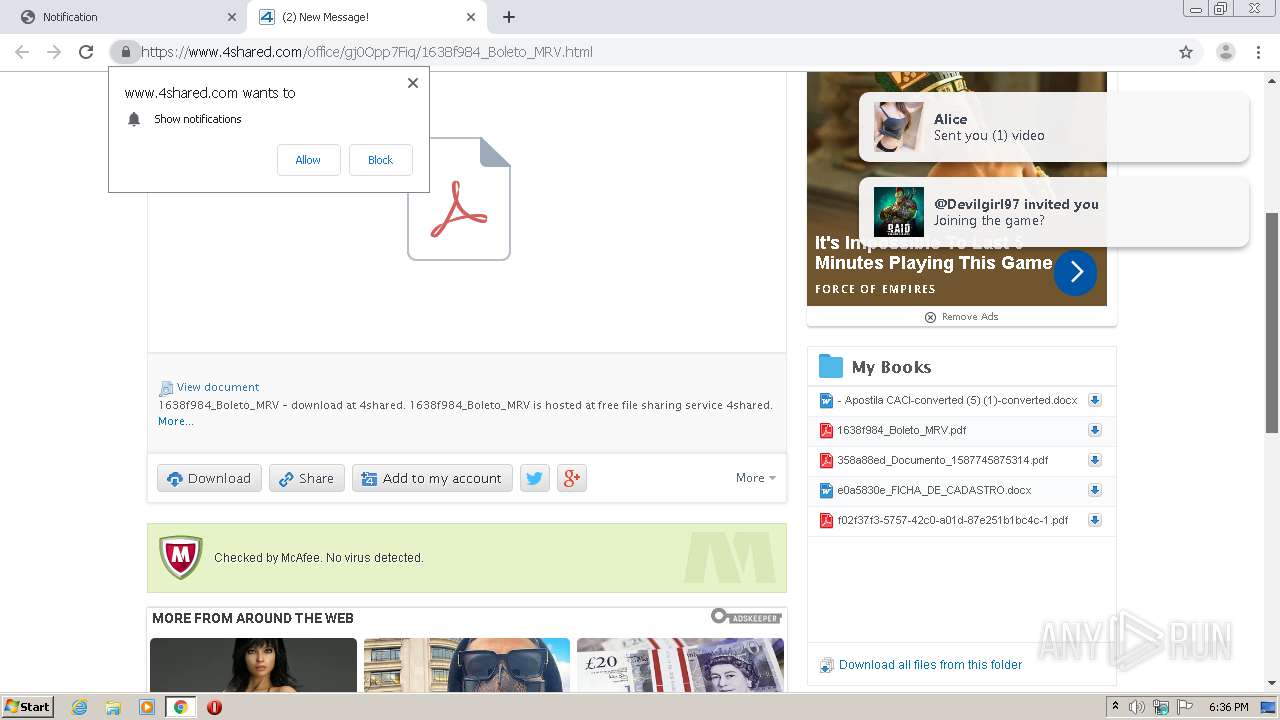Open Chrome three-dot menu
Viewport: 1280px width, 720px height.
[x=1258, y=52]
